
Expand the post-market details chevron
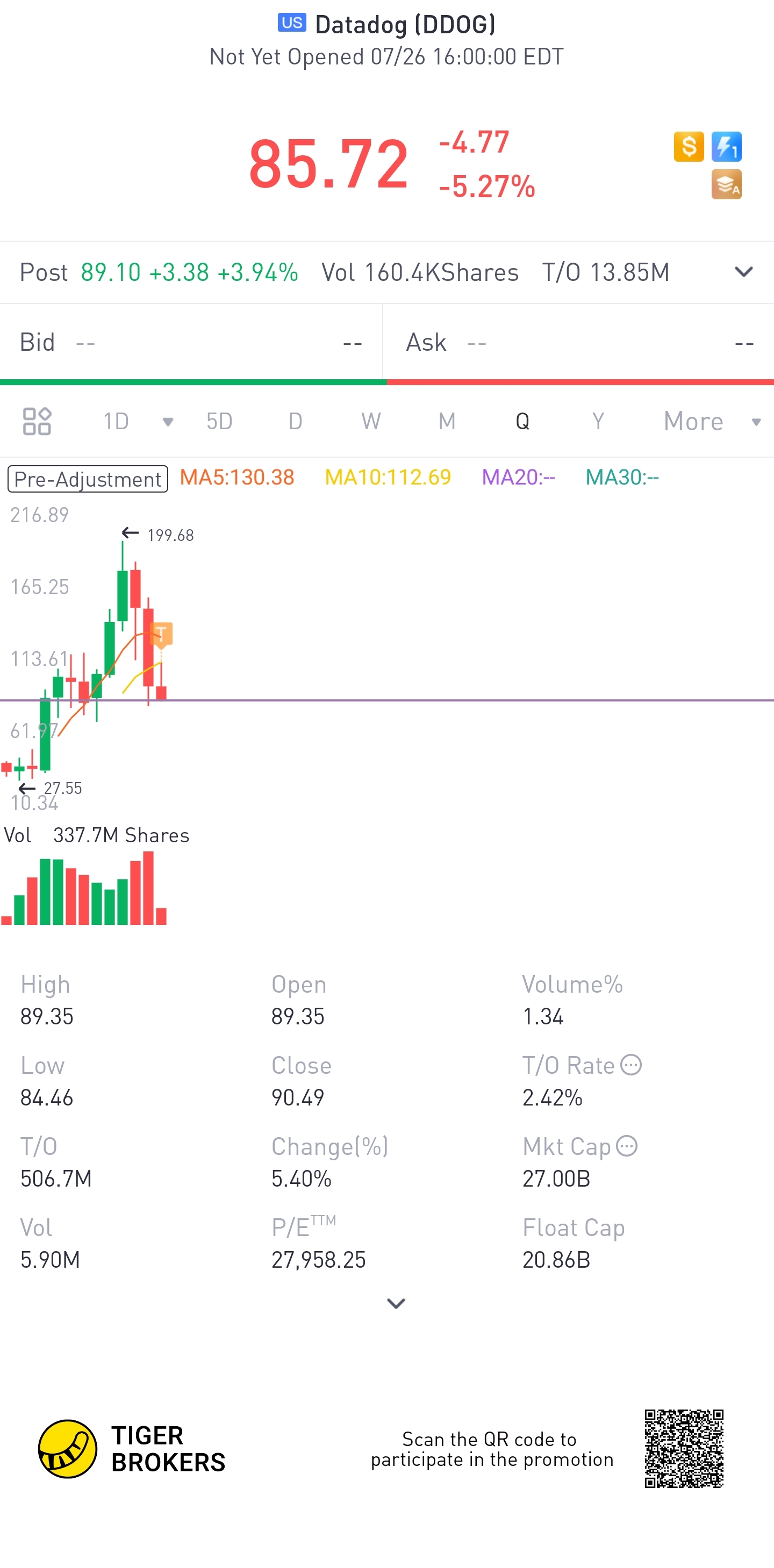[x=743, y=272]
